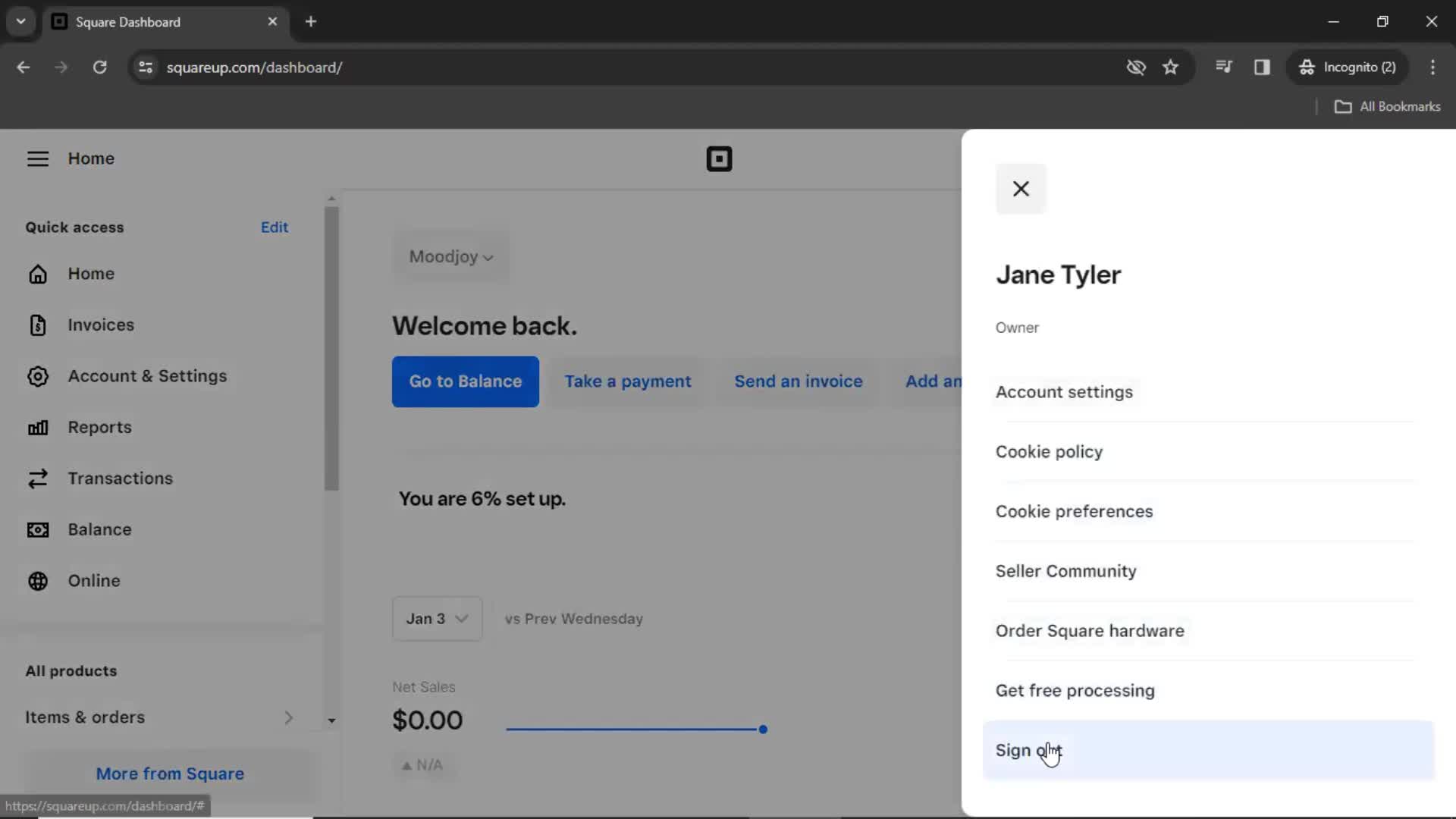
Task: Click 'vs Prev Wednesday' comparison text
Action: click(574, 620)
